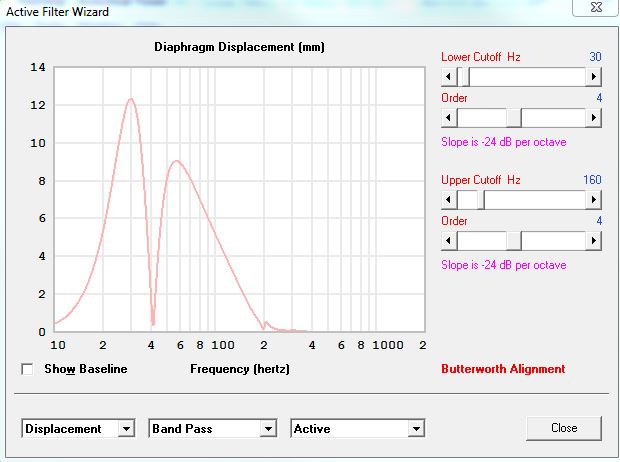The height and width of the screenshot is (462, 620).
Task: Close the Active Filter Wizard window
Action: [x=596, y=7]
